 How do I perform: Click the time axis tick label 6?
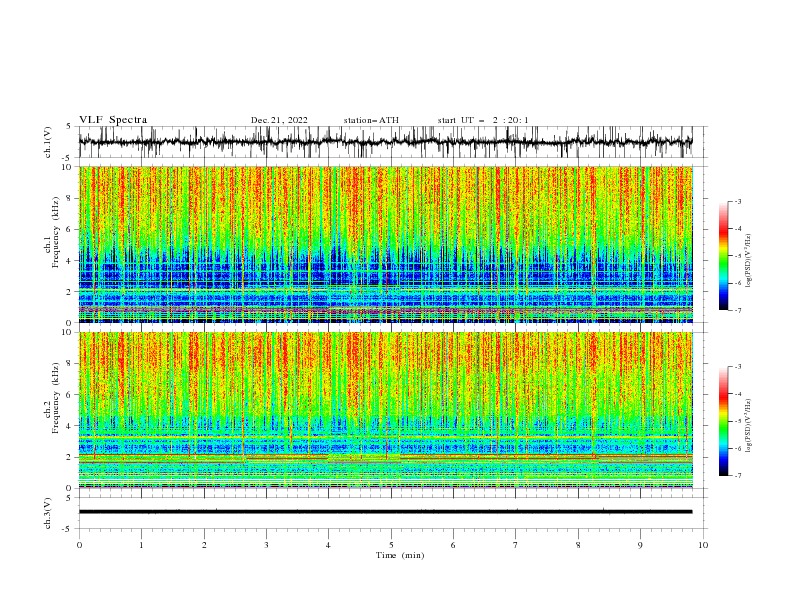[x=454, y=545]
